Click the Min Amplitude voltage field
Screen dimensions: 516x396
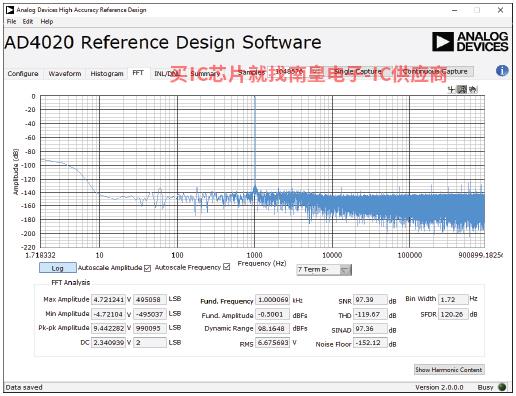click(108, 314)
